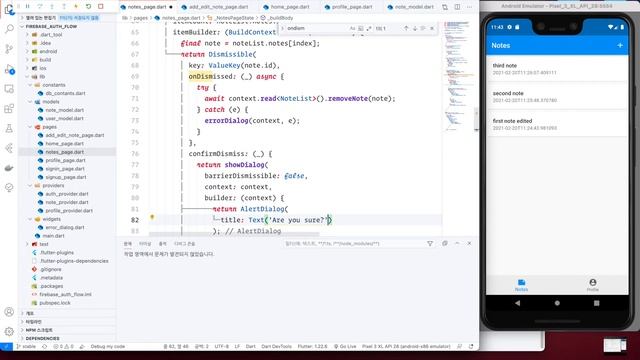Expand the ios folder
640x360 pixels.
click(42, 68)
